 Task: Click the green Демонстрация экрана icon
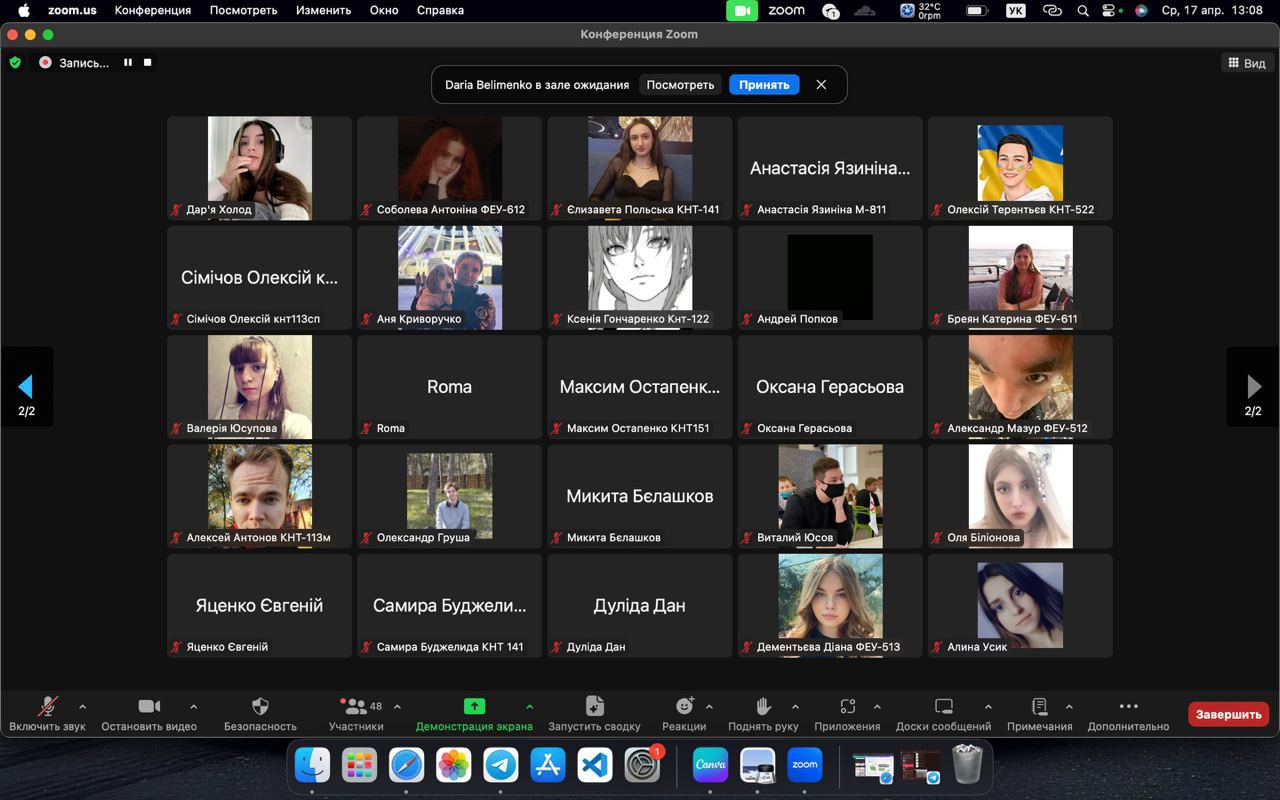click(x=474, y=706)
